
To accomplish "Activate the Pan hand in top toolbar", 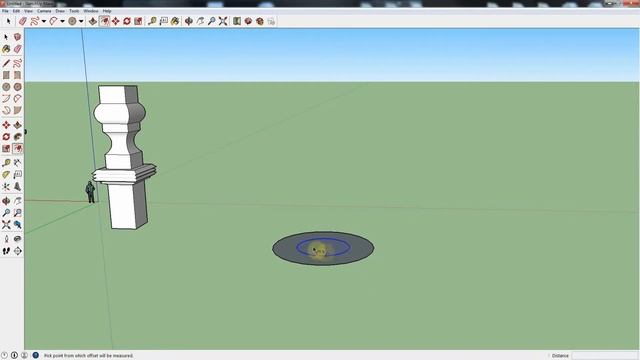I will 200,21.
